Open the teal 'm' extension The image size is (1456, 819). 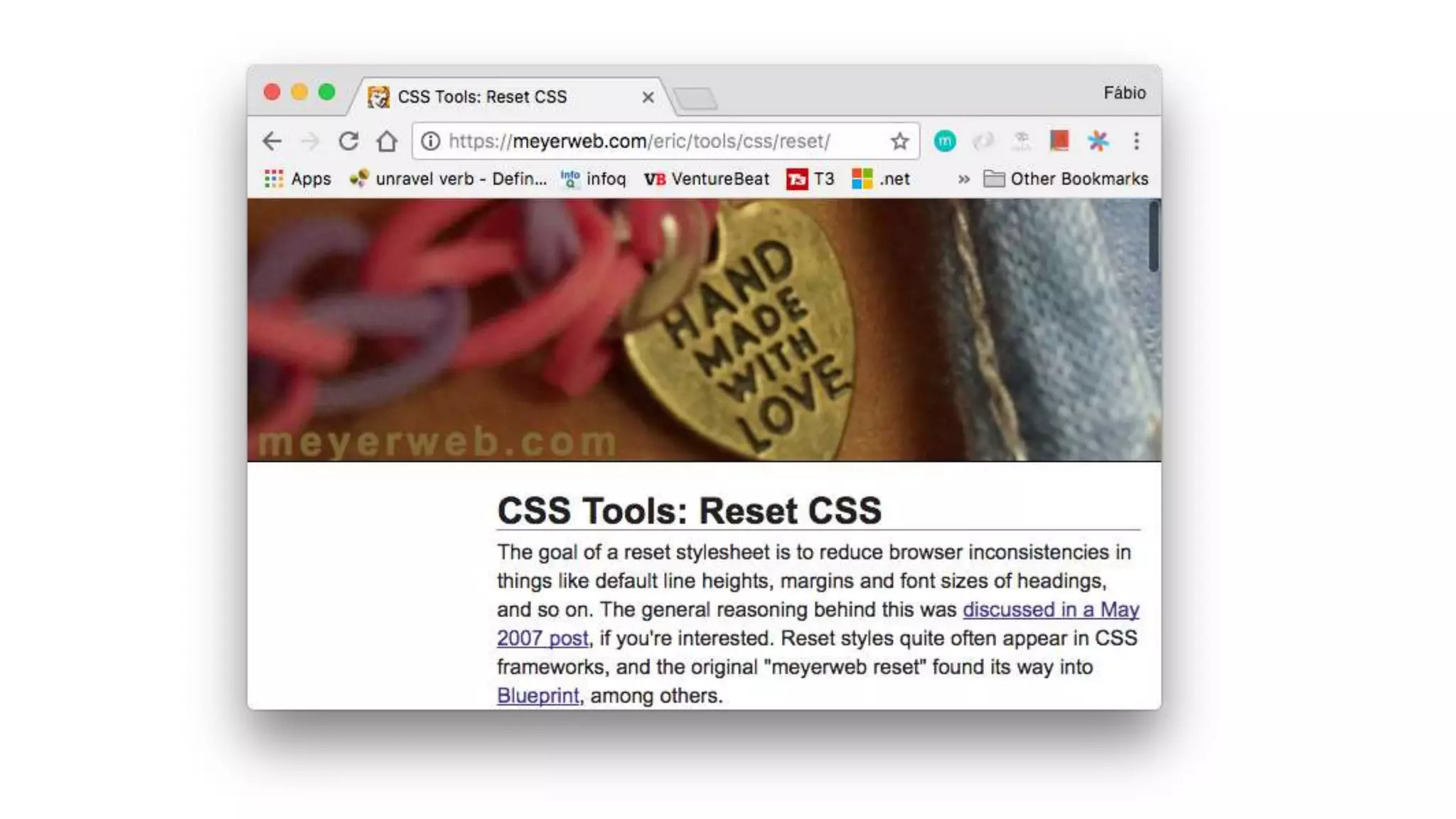(x=945, y=141)
